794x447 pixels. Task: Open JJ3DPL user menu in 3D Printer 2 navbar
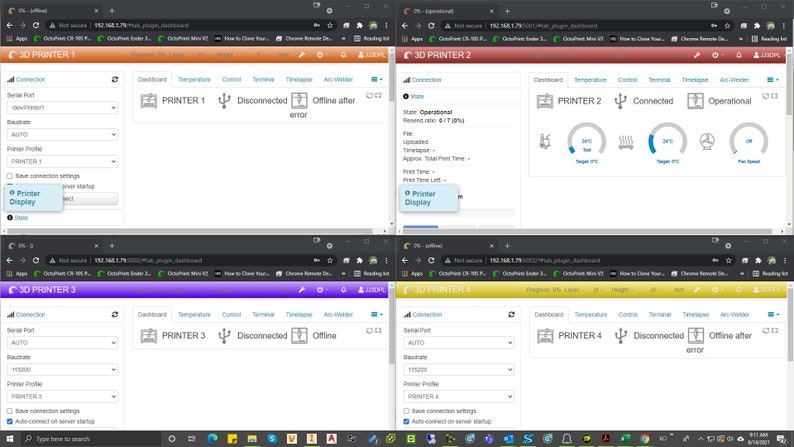(x=767, y=55)
